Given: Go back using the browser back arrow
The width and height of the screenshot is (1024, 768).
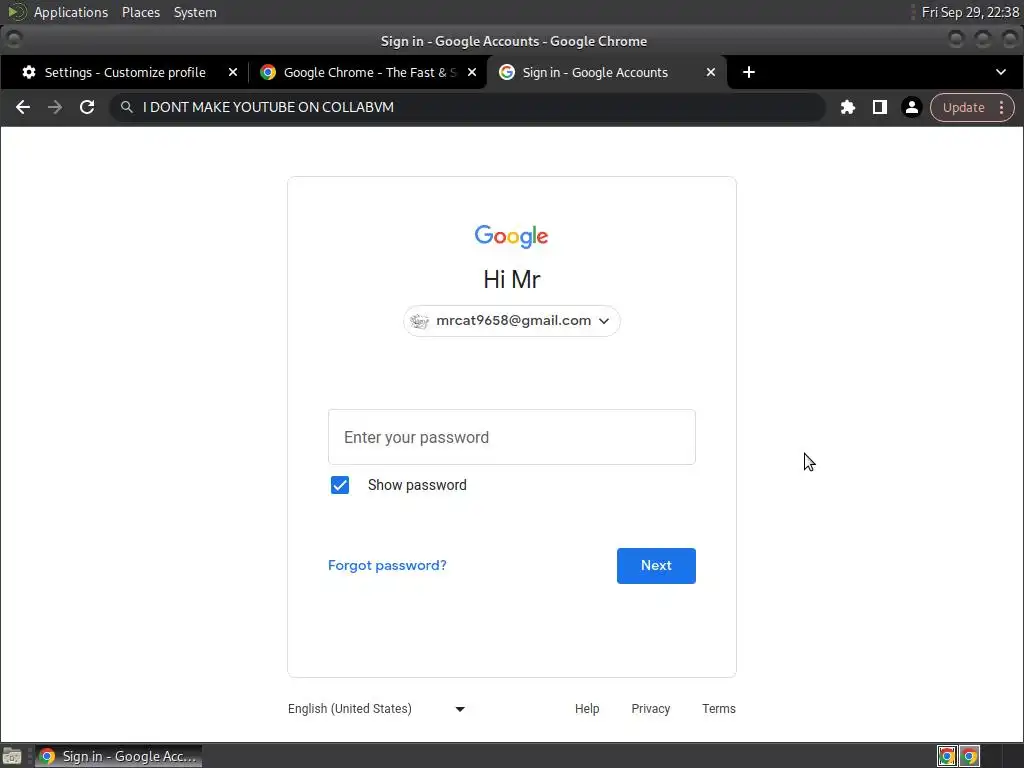Looking at the screenshot, I should [23, 107].
